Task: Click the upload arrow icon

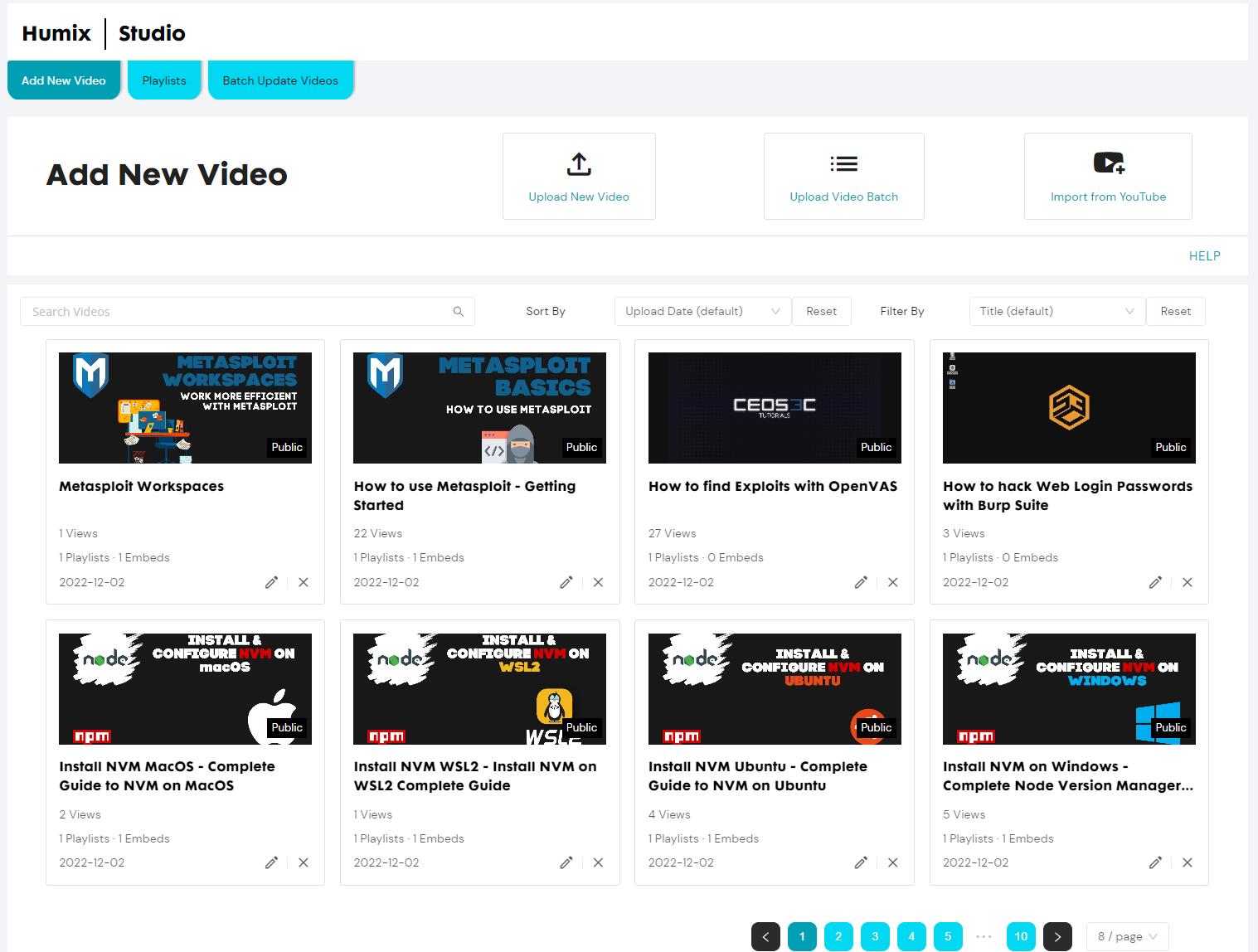Action: 579,163
